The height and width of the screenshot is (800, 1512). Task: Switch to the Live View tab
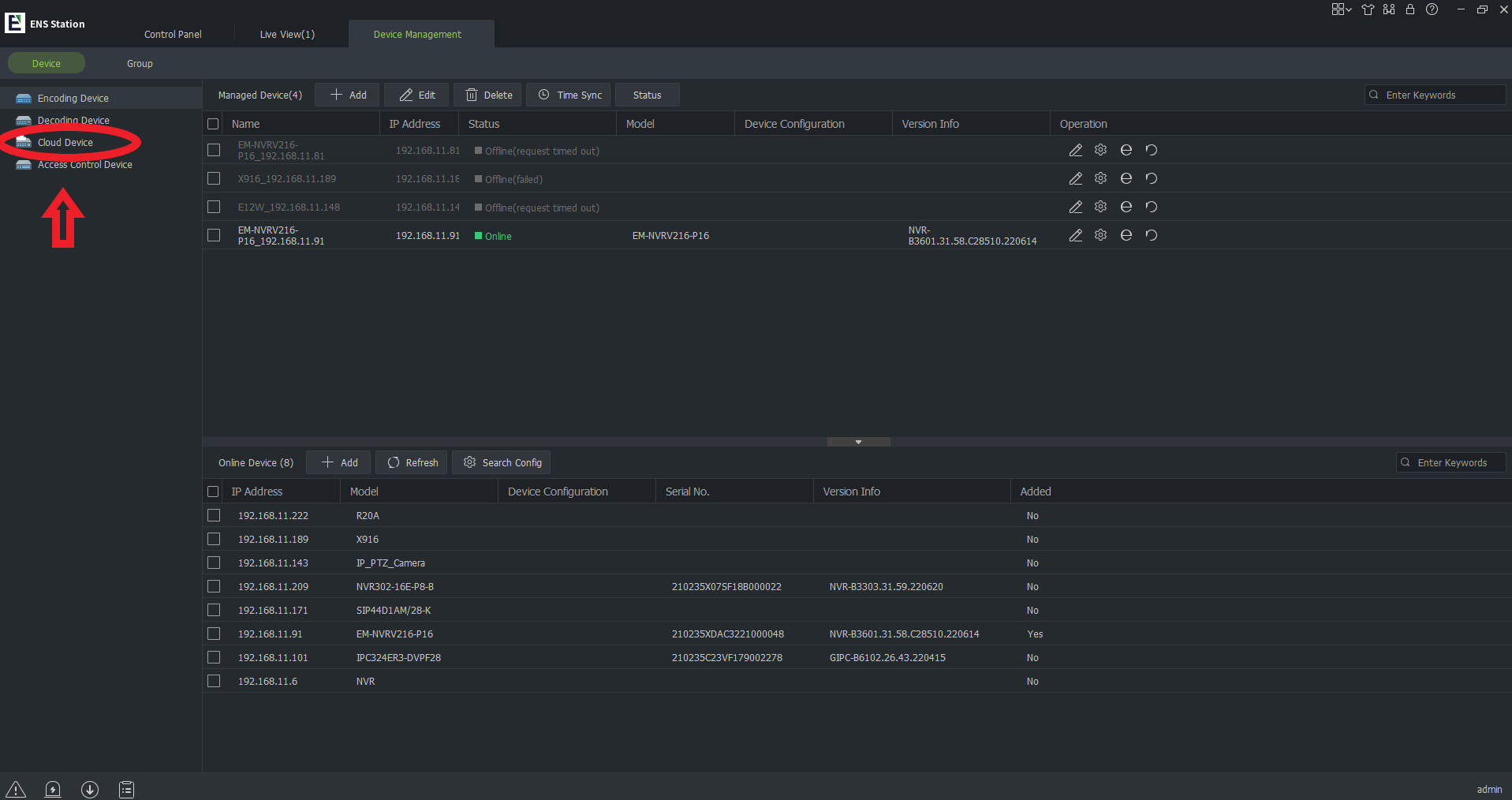coord(287,34)
